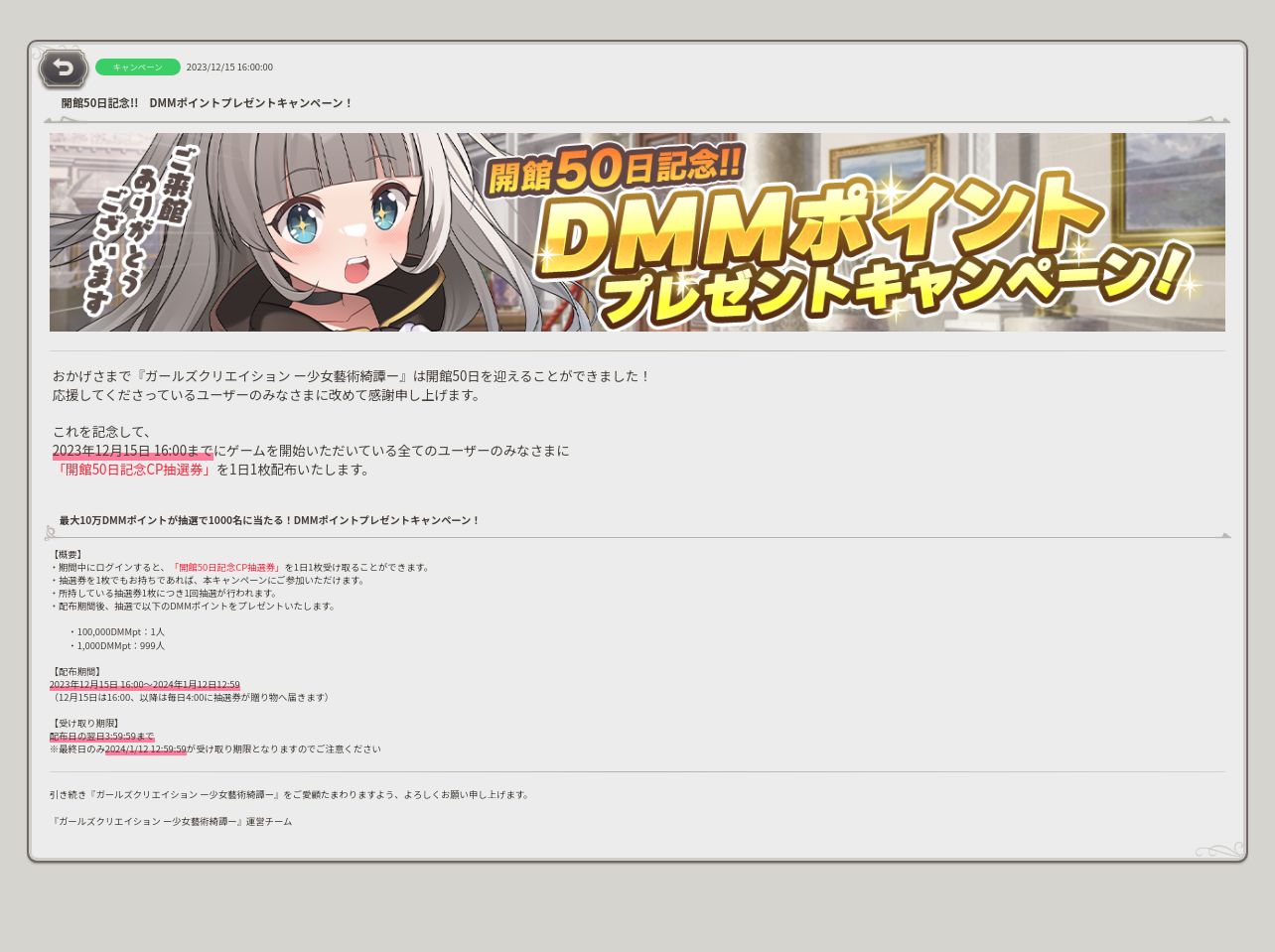The image size is (1275, 952).
Task: Click the heading 最大10万DMMポイントが抽選で1000名に当たる!
Action: point(269,520)
